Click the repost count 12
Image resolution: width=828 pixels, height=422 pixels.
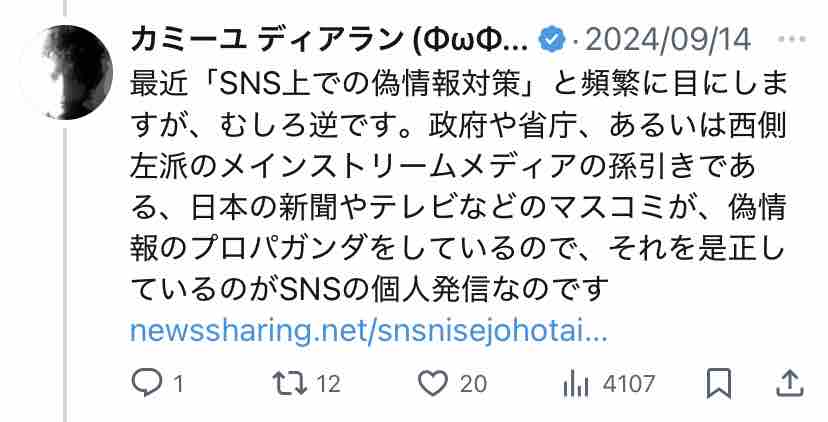(x=328, y=384)
